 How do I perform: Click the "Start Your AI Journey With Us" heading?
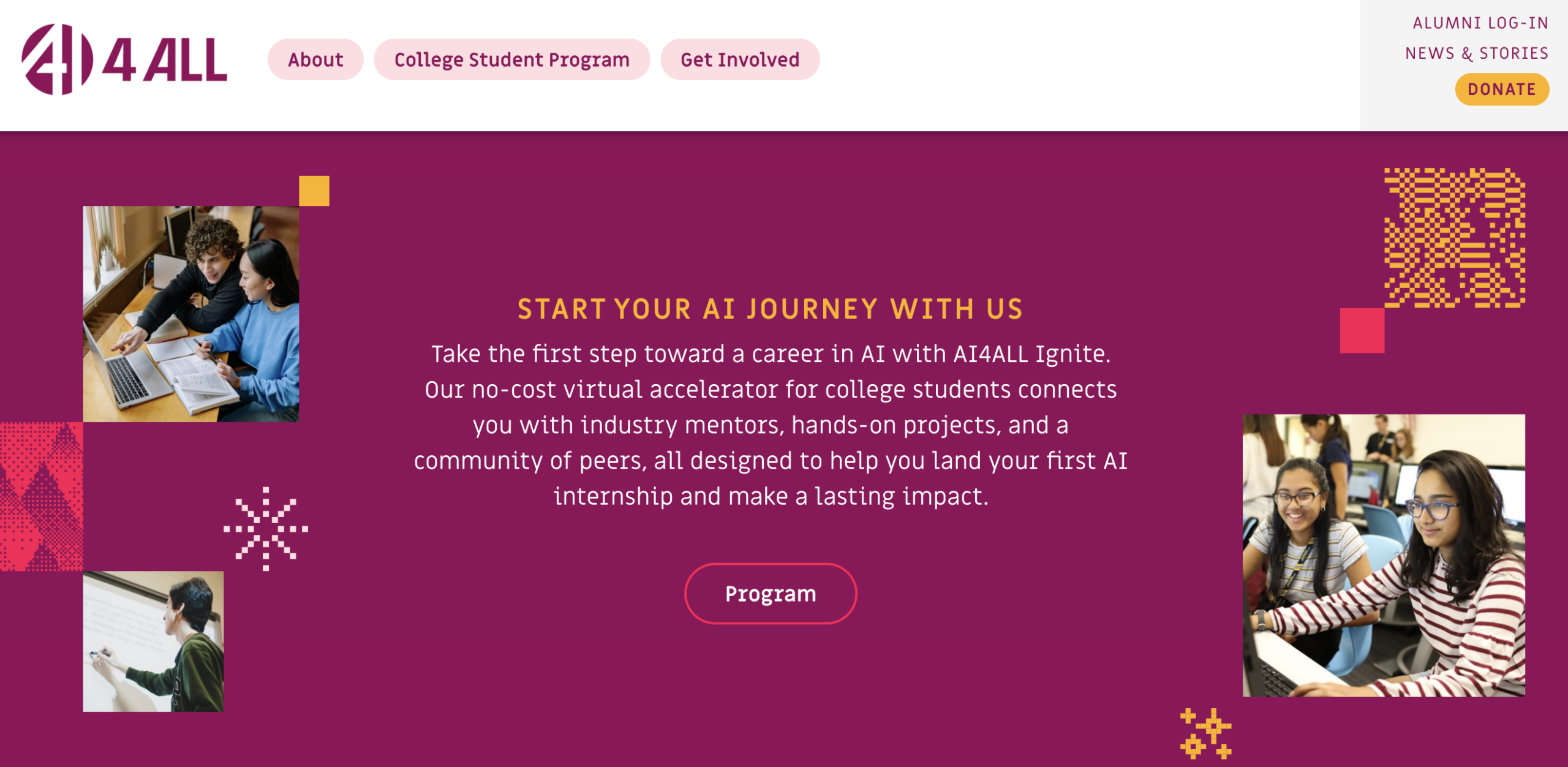pyautogui.click(x=770, y=309)
